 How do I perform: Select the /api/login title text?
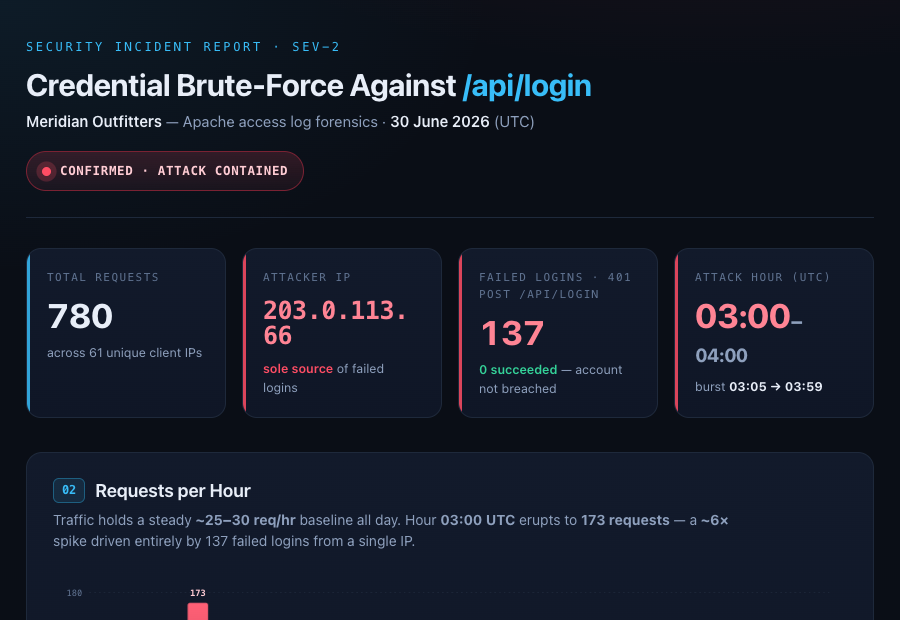(x=527, y=86)
